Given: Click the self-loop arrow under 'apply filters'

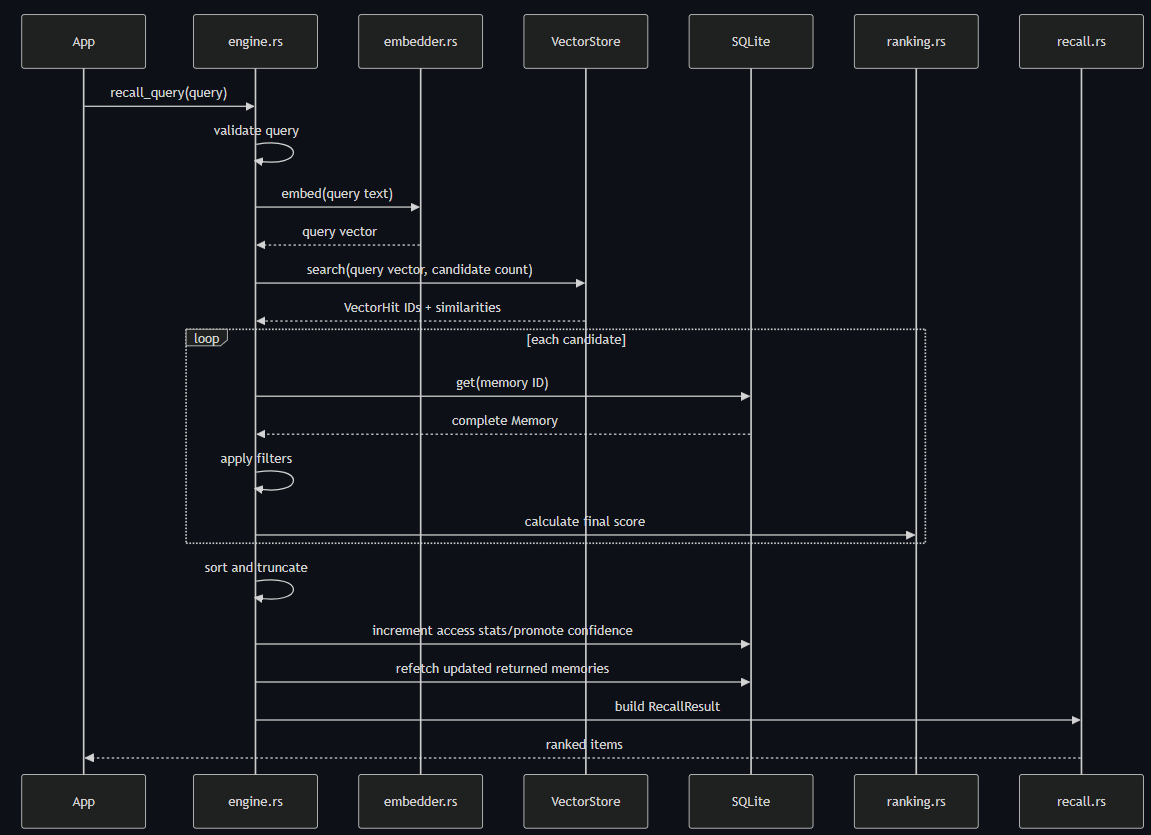Looking at the screenshot, I should click(275, 481).
